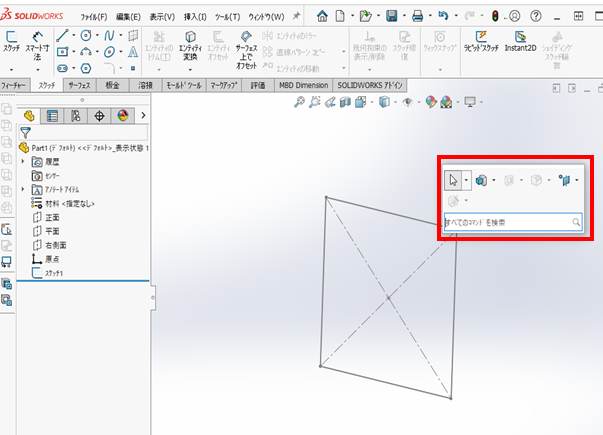Screen dimensions: 603x435
Task: Click the filter funnel icon
Action: coord(25,133)
